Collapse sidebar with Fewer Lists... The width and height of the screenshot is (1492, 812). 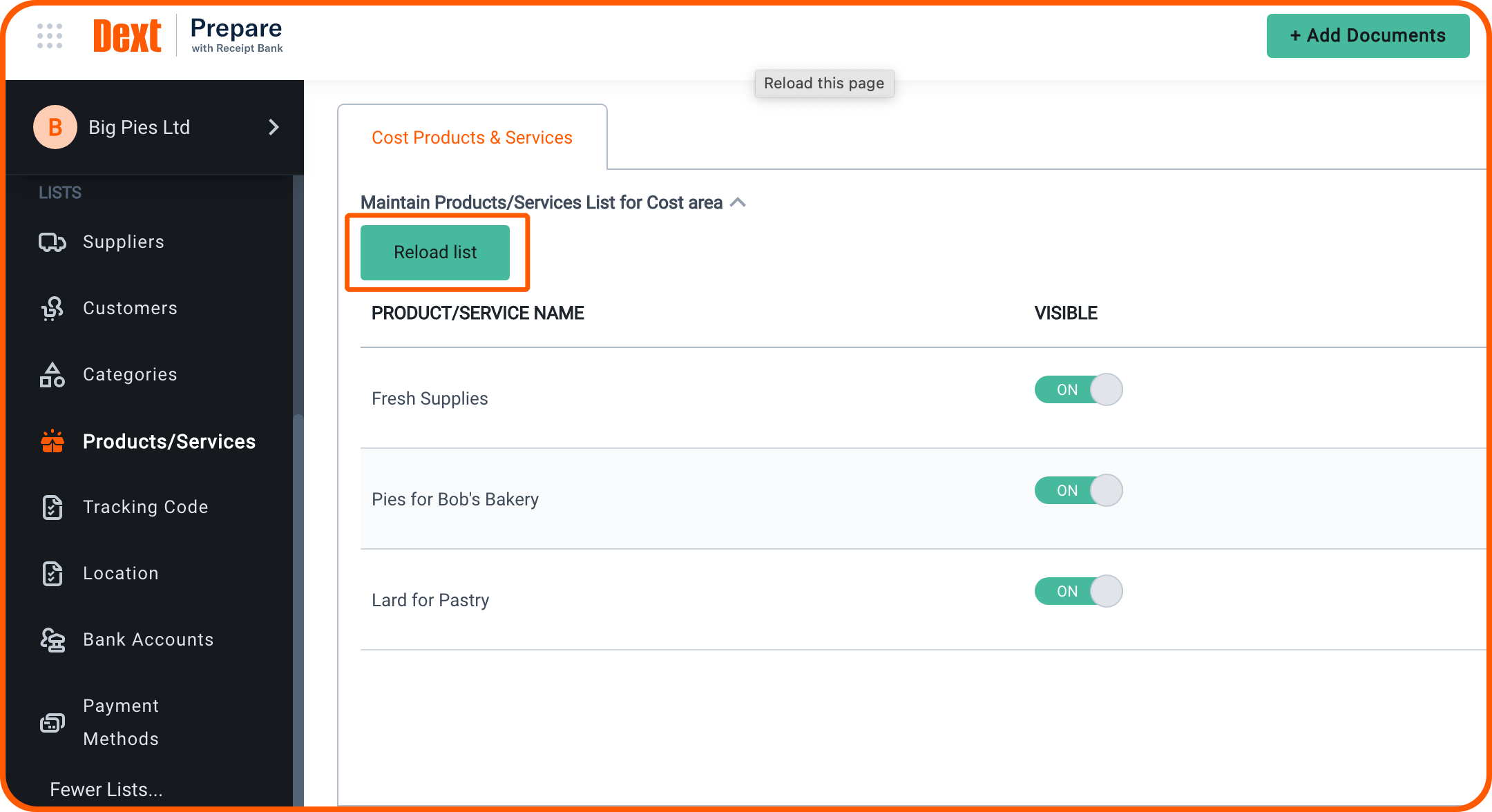click(106, 789)
